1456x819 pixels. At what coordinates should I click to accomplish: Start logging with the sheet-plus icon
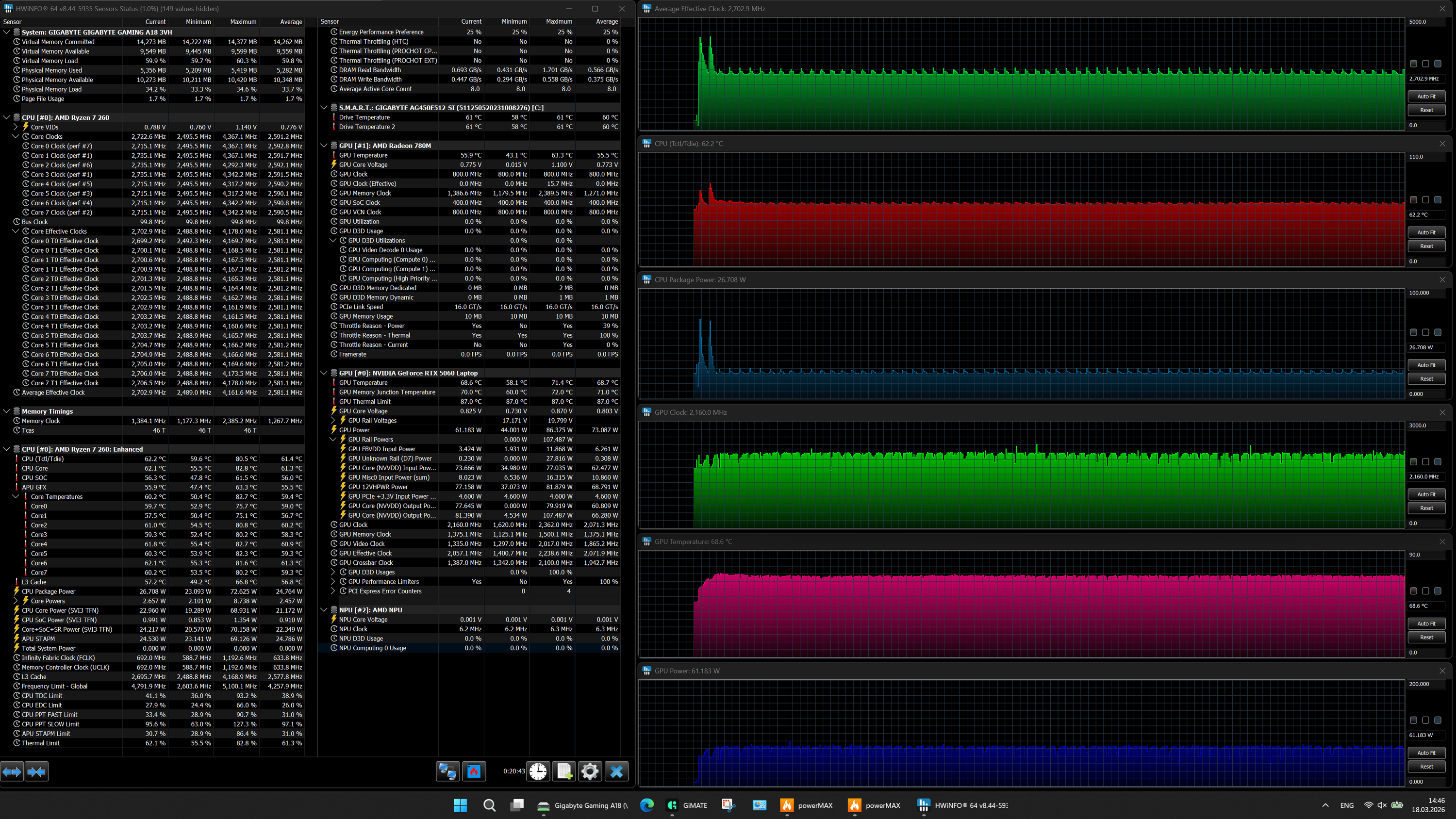coord(564,771)
